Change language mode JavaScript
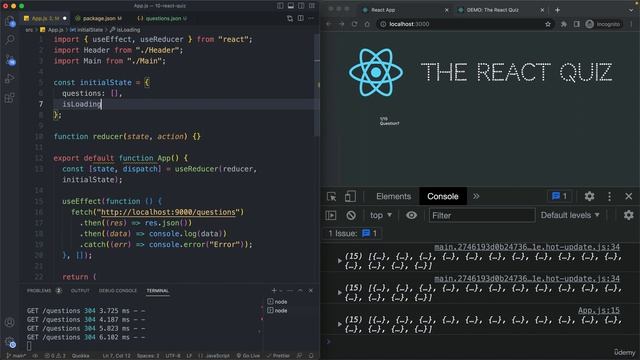 point(214,356)
